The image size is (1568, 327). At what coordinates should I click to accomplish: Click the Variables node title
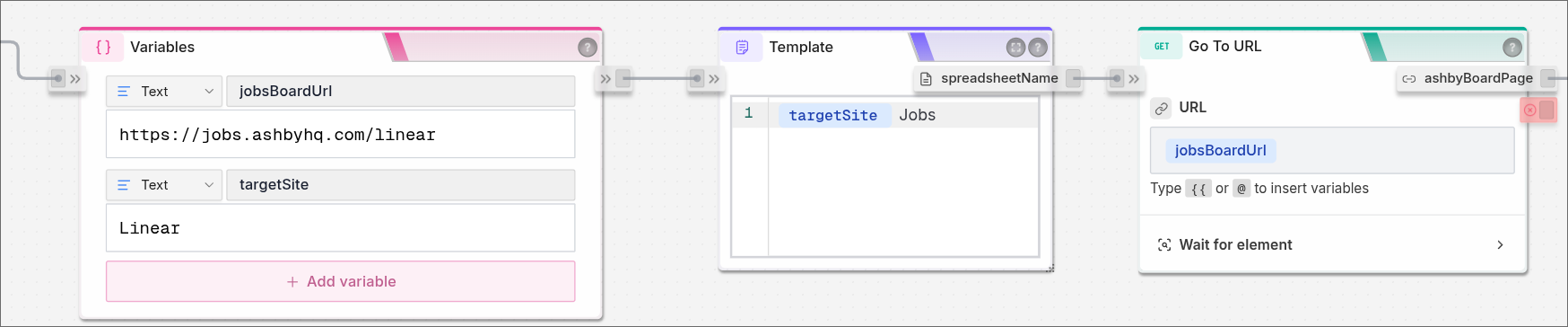tap(162, 47)
